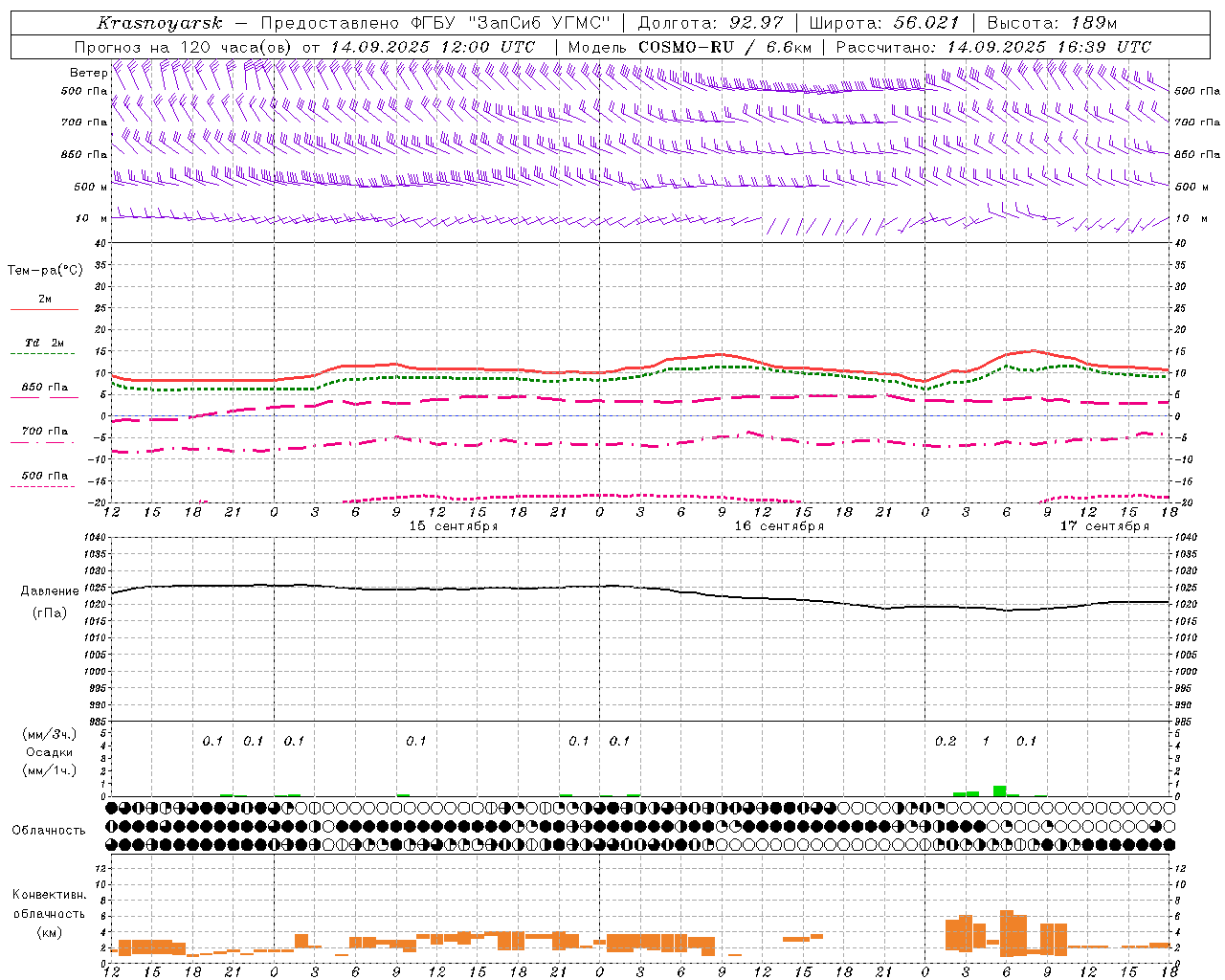Image resolution: width=1225 pixels, height=980 pixels.
Task: Click the Осадки precipitation label
Action: [49, 752]
